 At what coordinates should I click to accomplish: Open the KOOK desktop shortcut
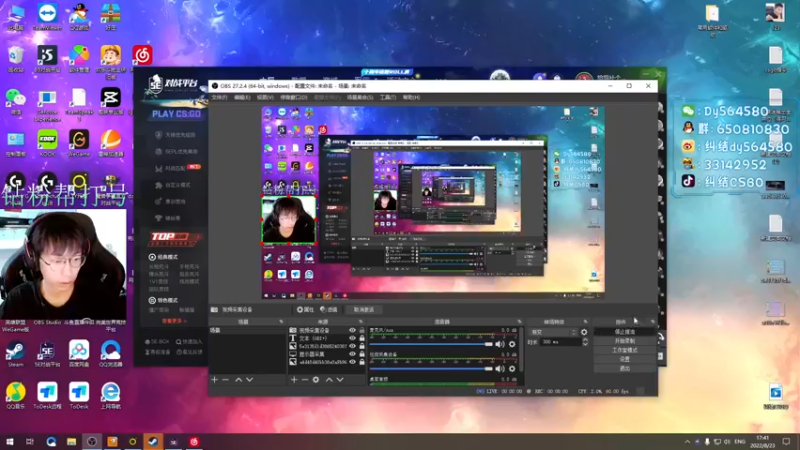coord(47,142)
